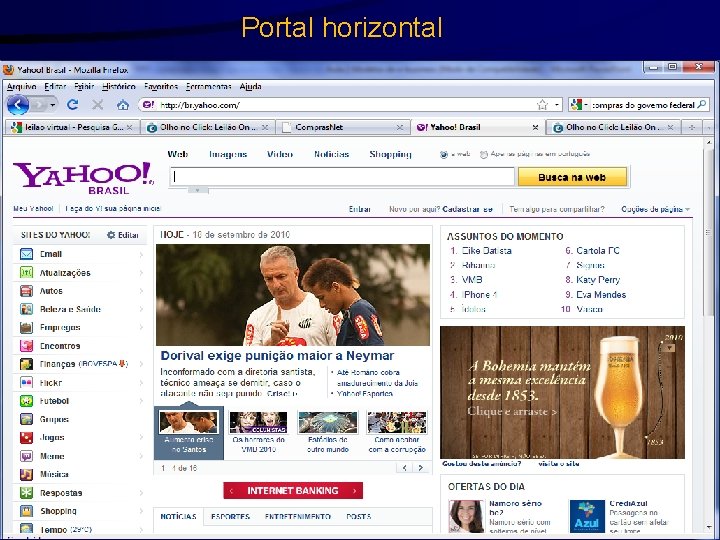Open the Meme icon
Viewport: 720px width, 540px height.
tap(26, 456)
